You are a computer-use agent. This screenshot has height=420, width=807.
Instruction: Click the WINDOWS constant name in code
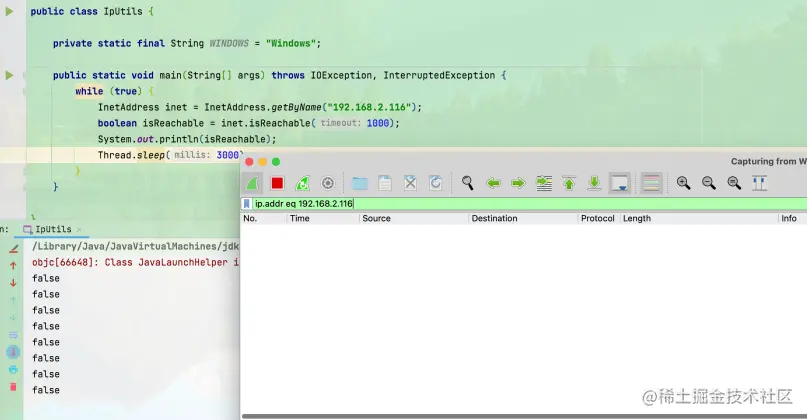229,43
